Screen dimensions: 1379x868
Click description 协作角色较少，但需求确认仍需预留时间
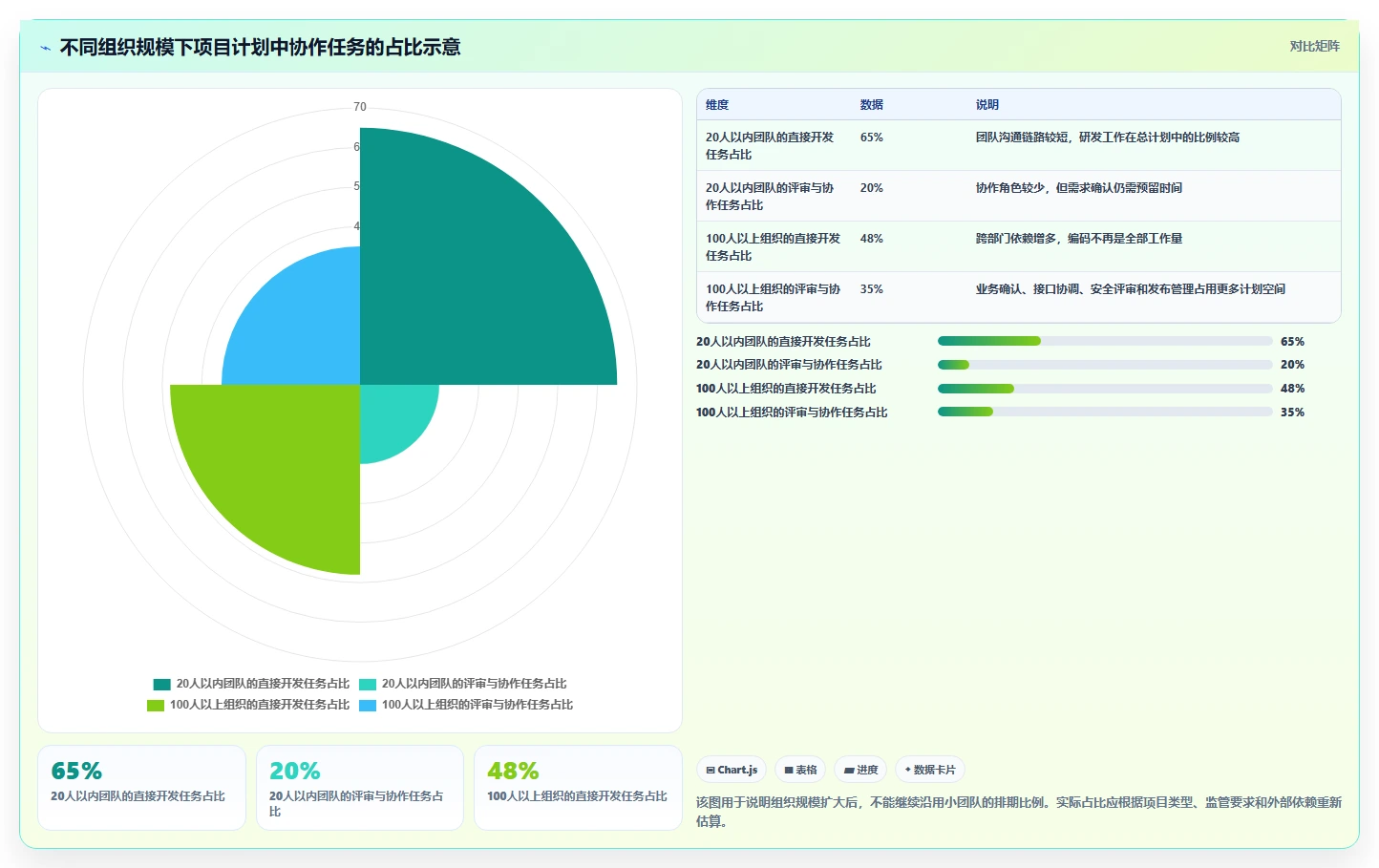click(1078, 188)
